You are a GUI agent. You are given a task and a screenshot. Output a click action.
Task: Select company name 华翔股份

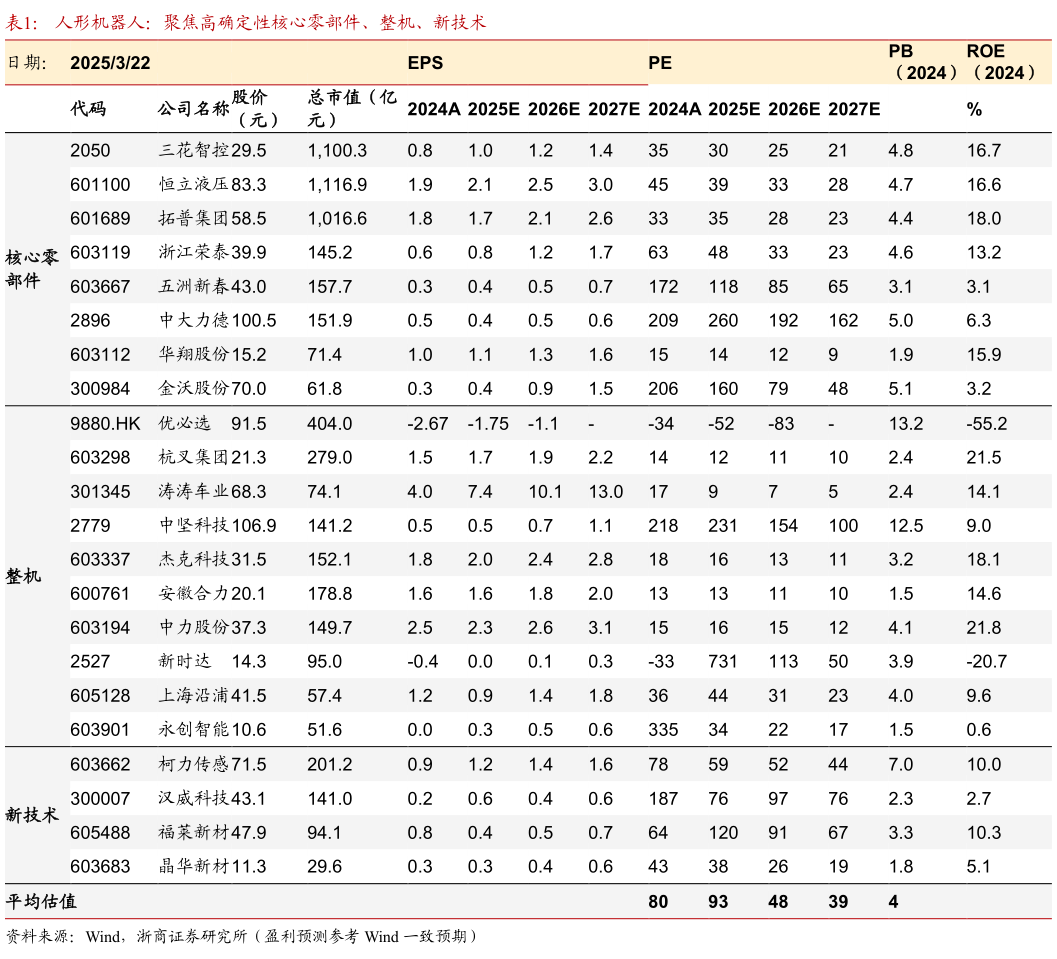(x=194, y=354)
